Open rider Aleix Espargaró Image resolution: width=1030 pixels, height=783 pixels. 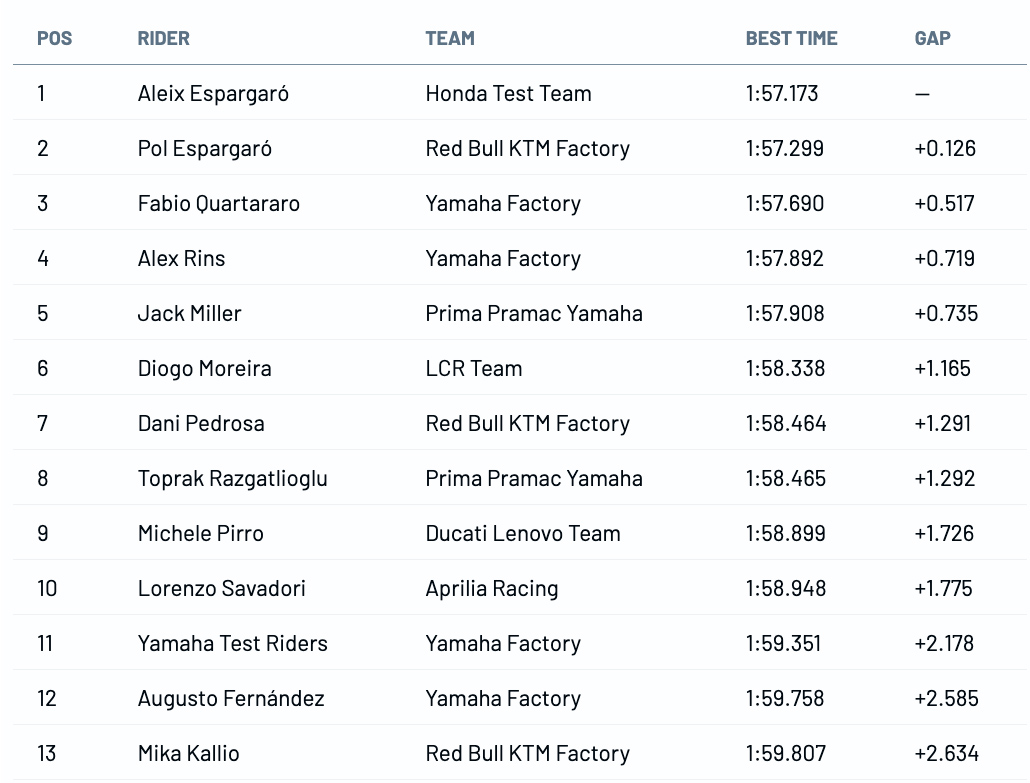213,94
